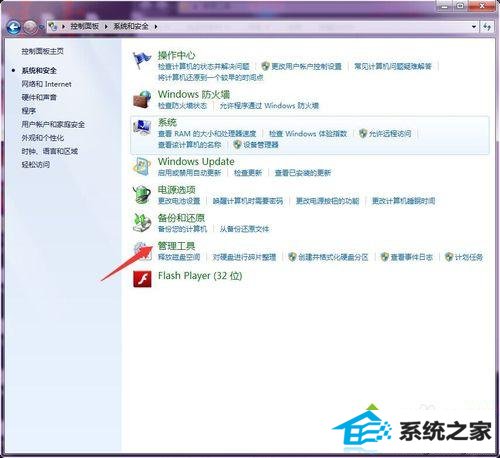
Task: Open 轻松访问 category
Action: (x=36, y=164)
